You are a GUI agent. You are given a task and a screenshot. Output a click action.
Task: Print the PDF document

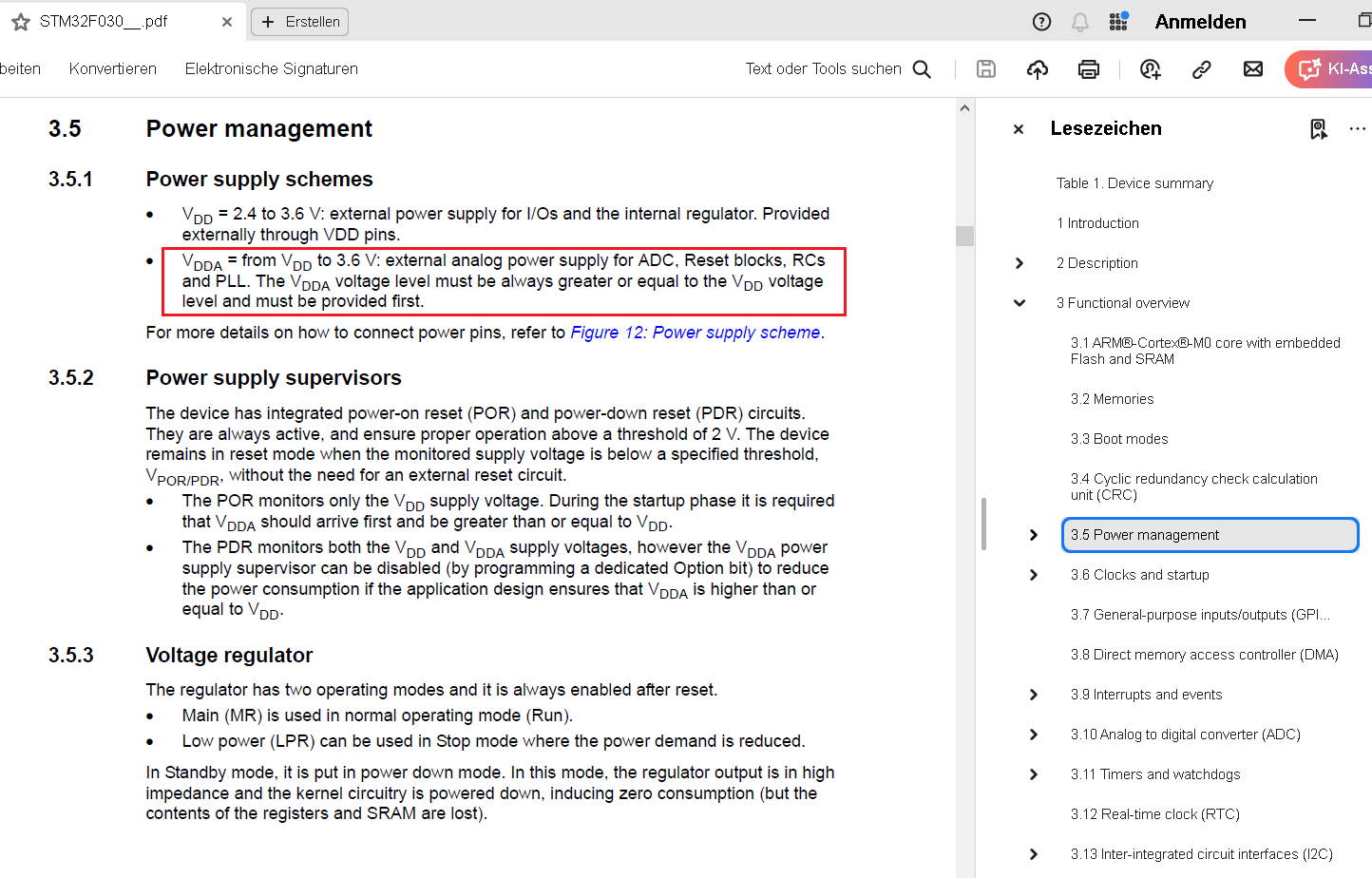click(1089, 68)
